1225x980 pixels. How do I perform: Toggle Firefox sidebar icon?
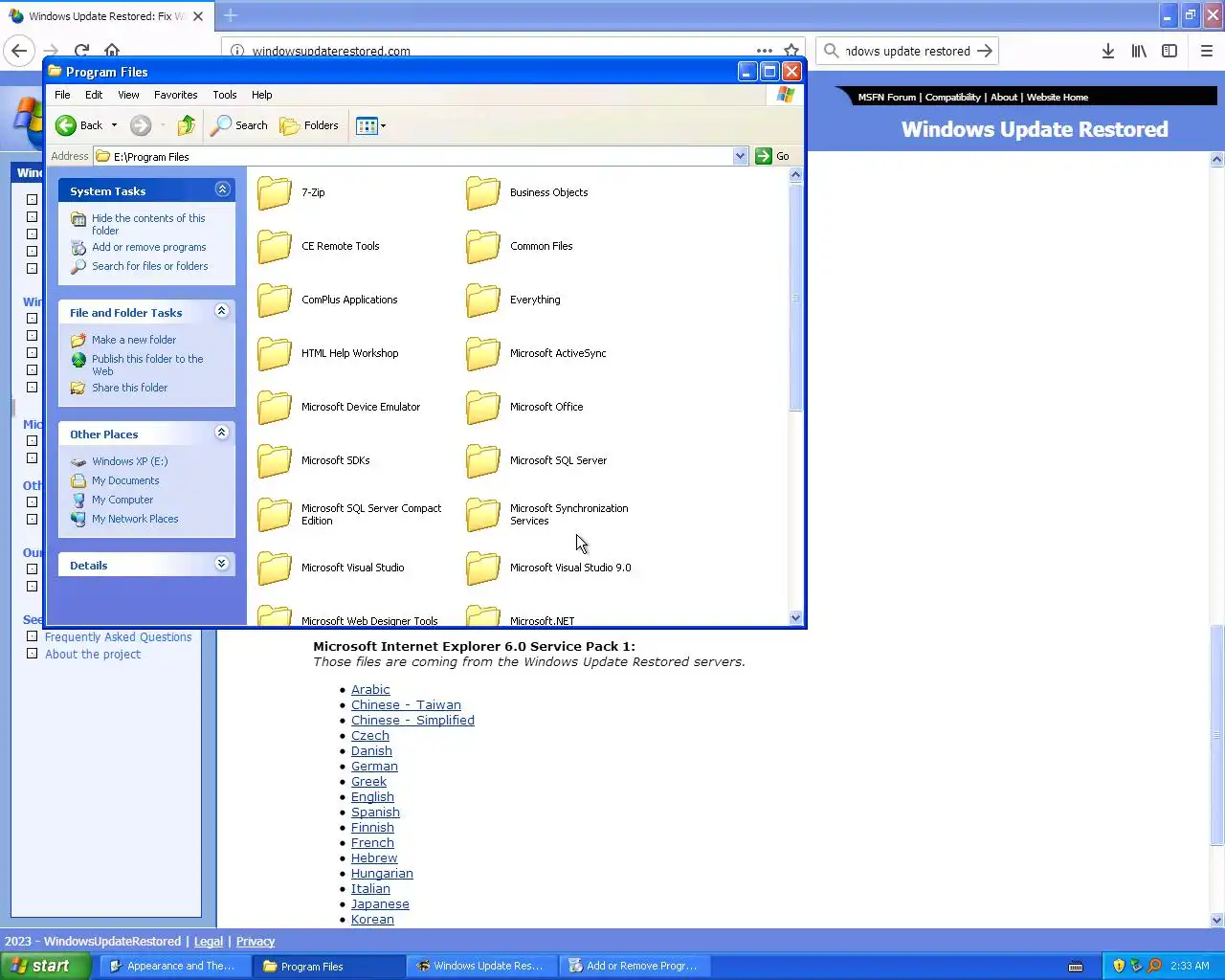[1169, 51]
